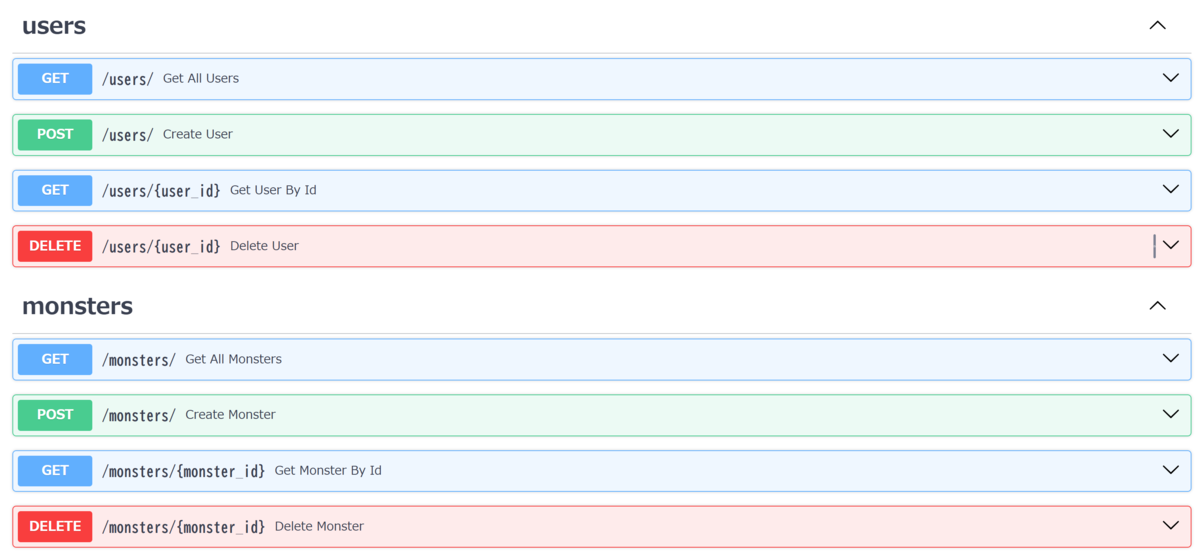Collapse the users section with its caret
Viewport: 1200px width, 555px height.
(1157, 25)
